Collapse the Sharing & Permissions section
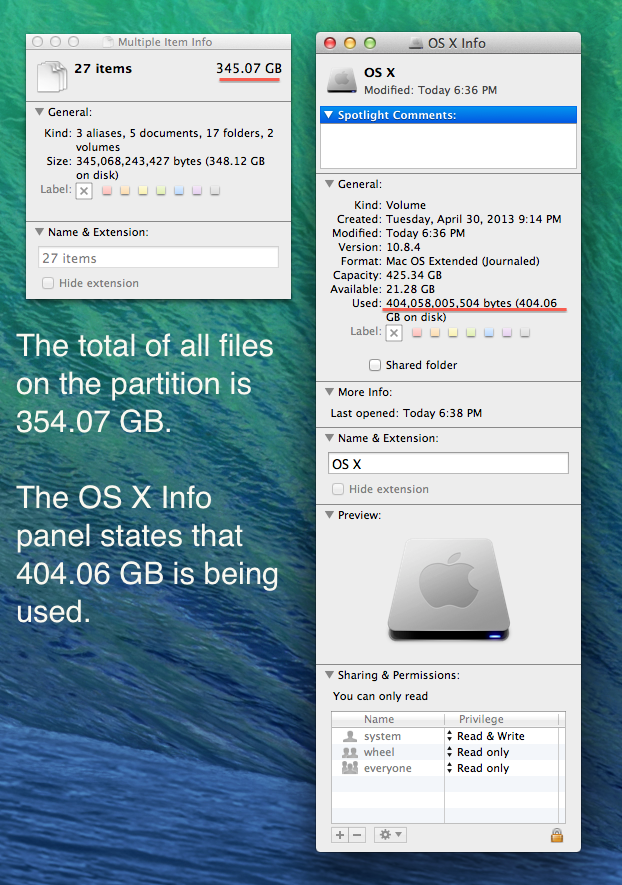The height and width of the screenshot is (885, 622). click(x=330, y=674)
